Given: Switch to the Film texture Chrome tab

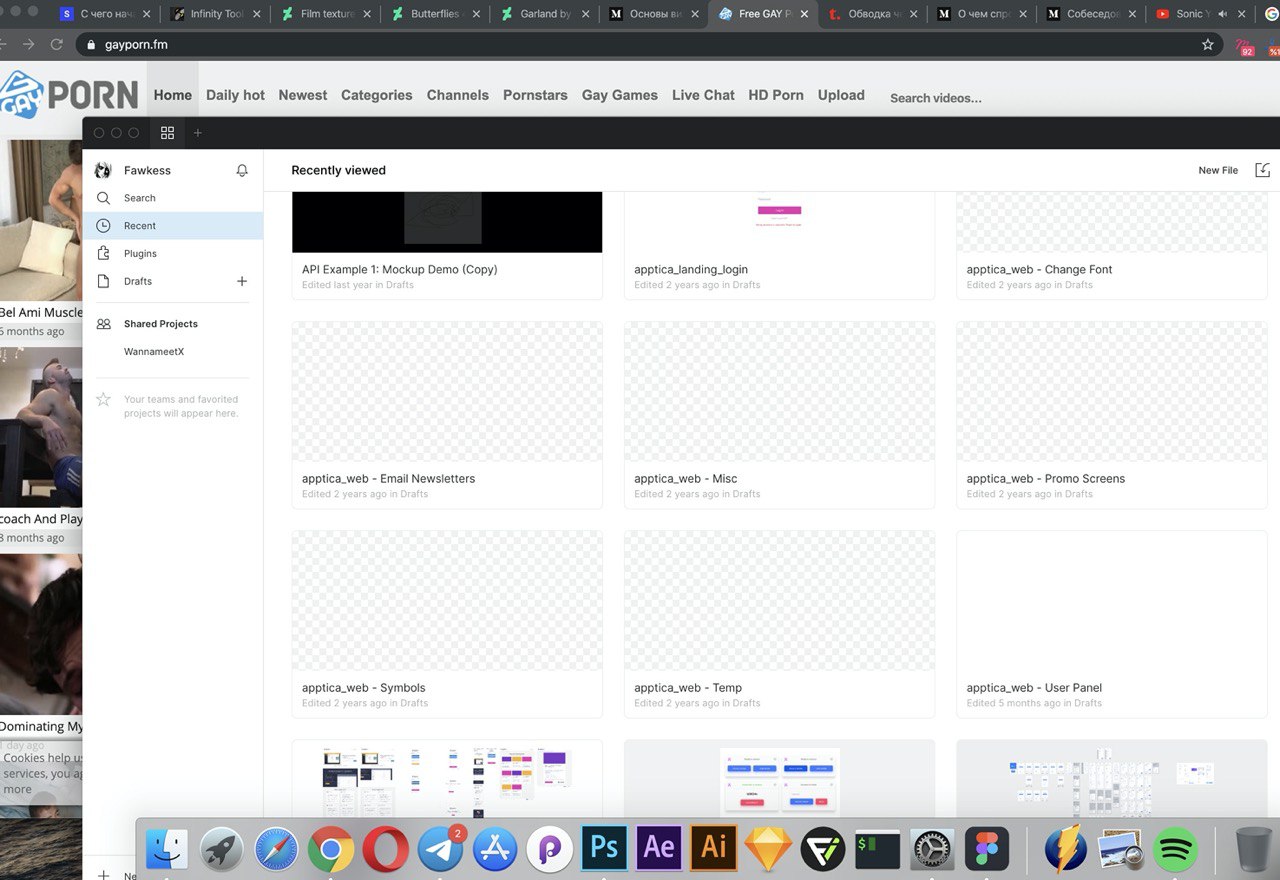Looking at the screenshot, I should (325, 14).
